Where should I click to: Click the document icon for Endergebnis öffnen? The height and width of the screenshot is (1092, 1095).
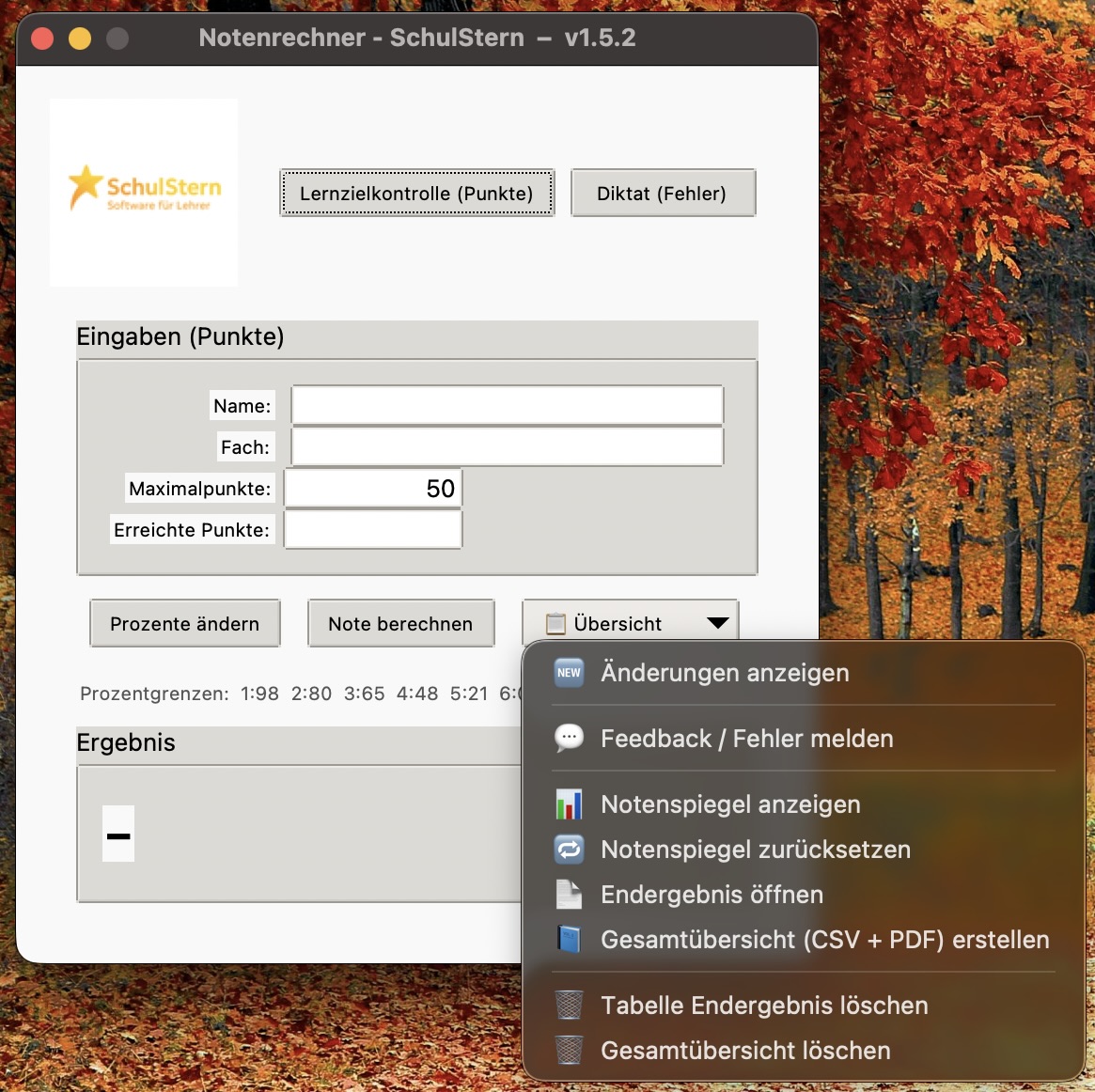point(569,895)
